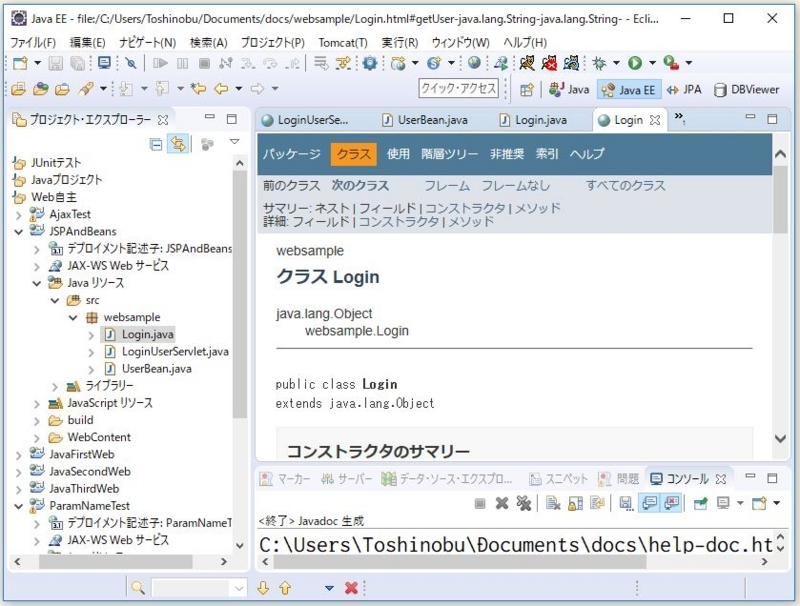
Task: Click the search magnifier icon at bottom
Action: pyautogui.click(x=138, y=588)
